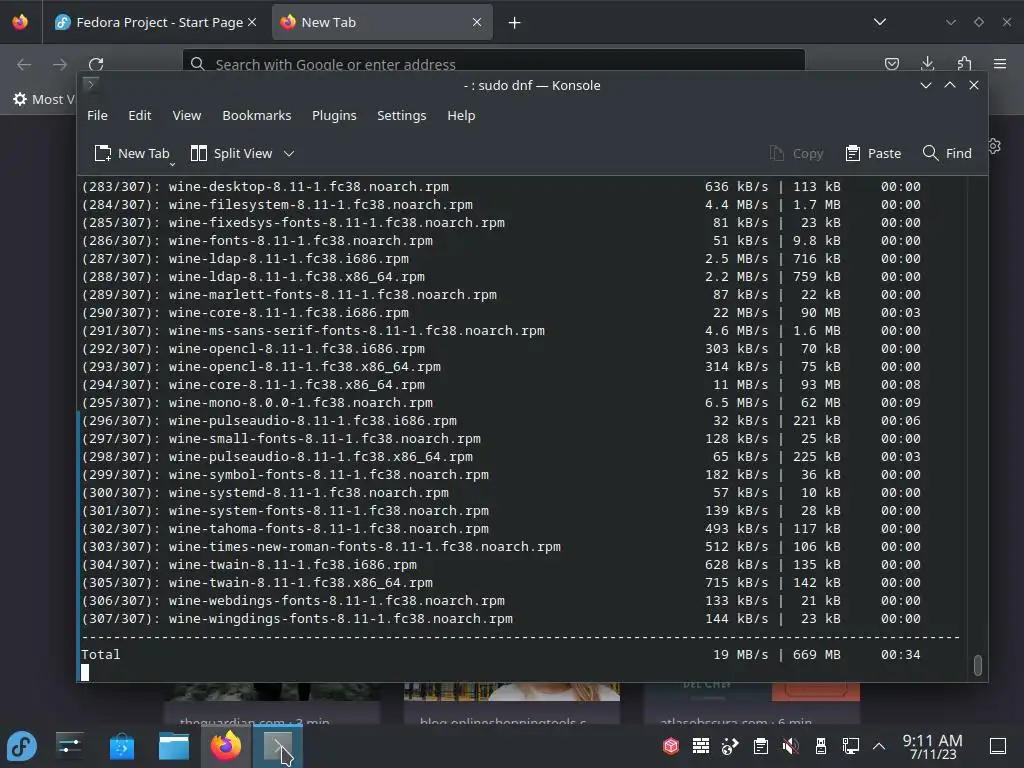Open Konsole Bookmarks menu
Viewport: 1024px width, 768px height.
tap(257, 116)
